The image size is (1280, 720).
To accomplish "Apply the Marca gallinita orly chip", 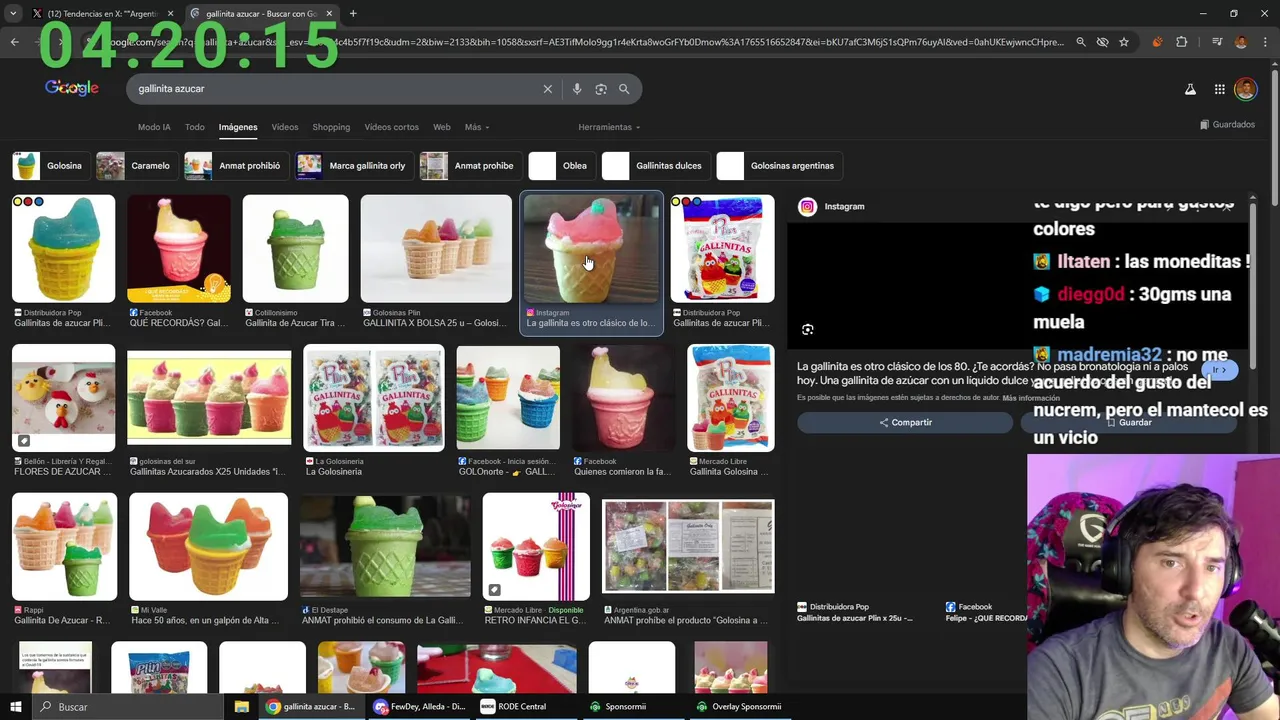I will pos(354,166).
